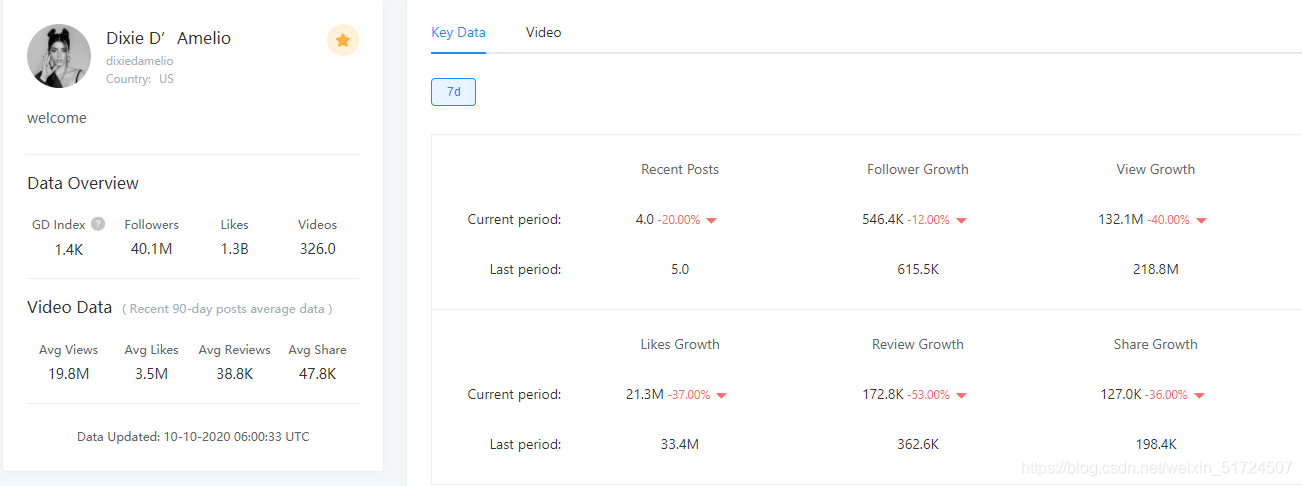Click the red down arrow next to -12.00%
The height and width of the screenshot is (486, 1302).
point(961,220)
